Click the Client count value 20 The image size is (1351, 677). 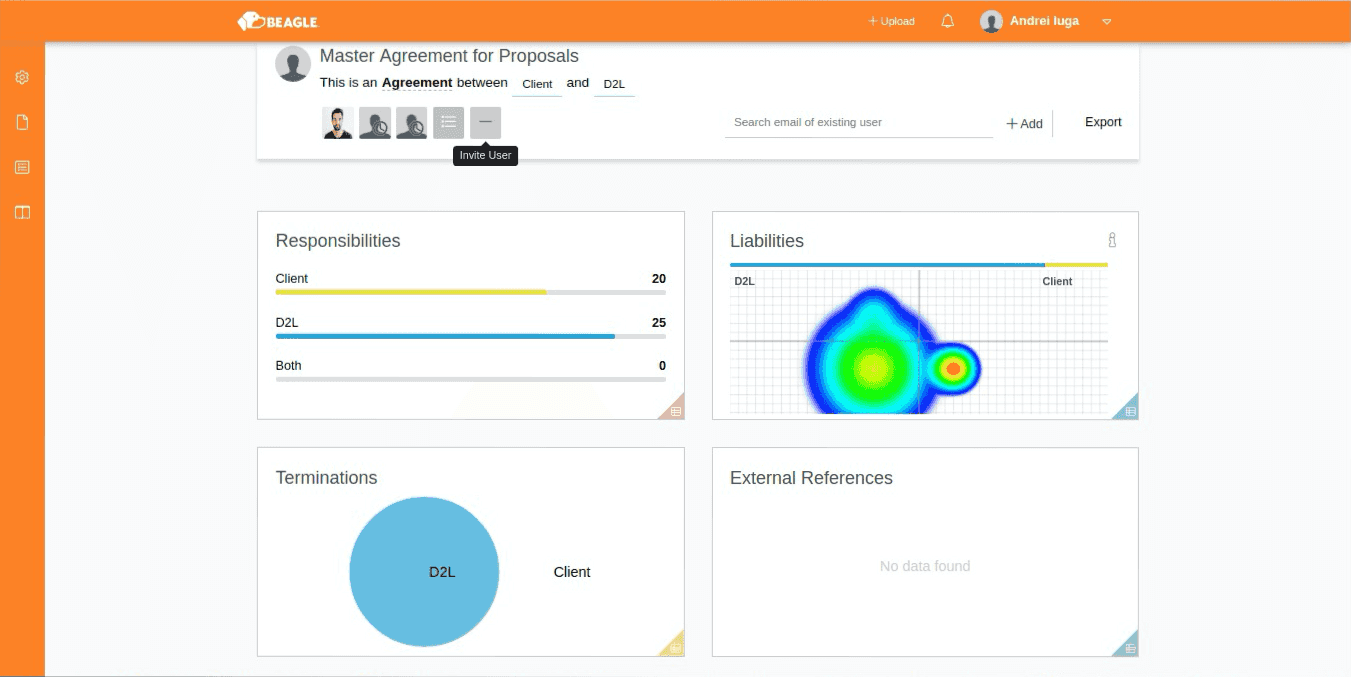pos(658,279)
